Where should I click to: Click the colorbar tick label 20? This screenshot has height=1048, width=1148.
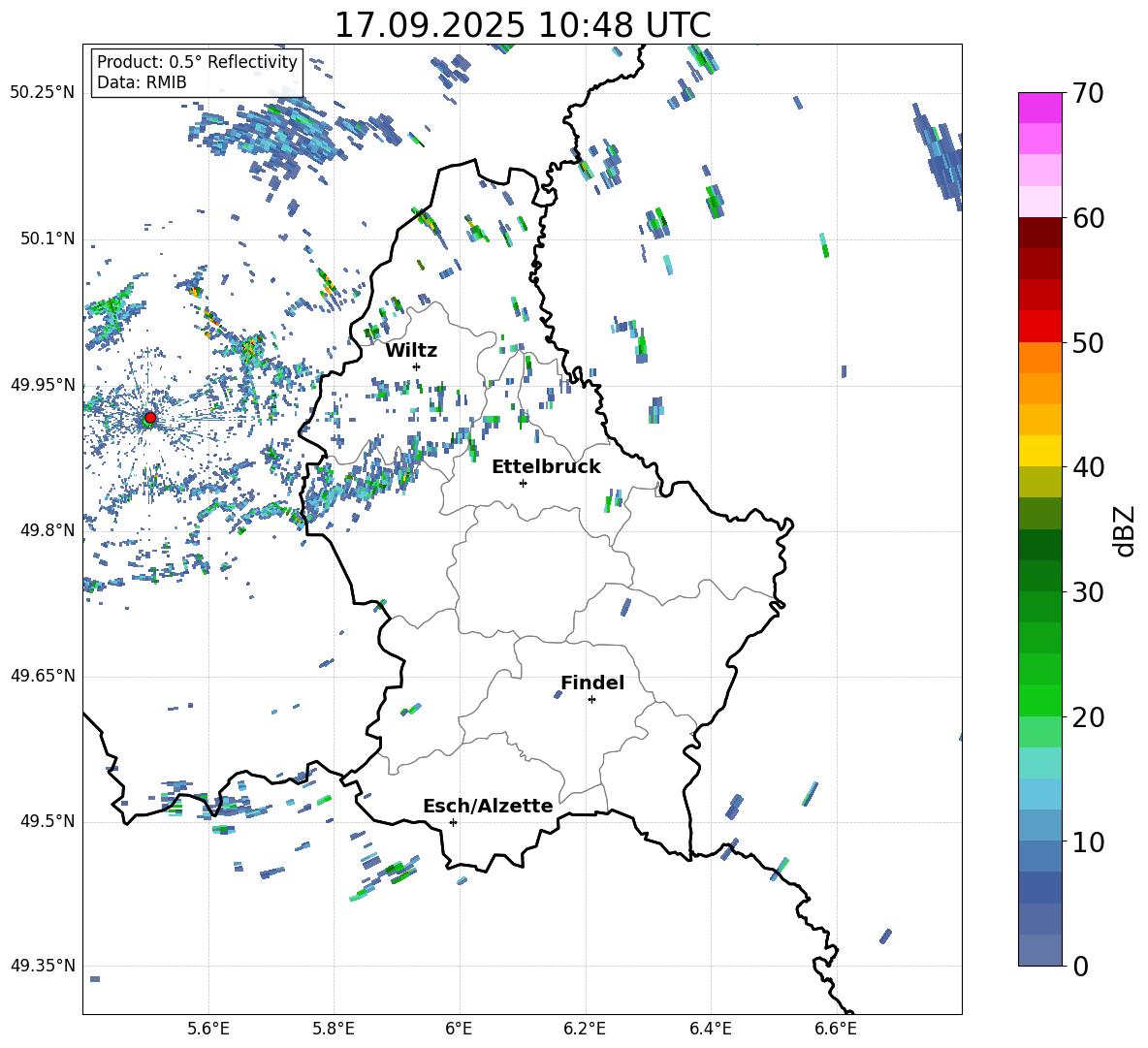pos(1087,717)
